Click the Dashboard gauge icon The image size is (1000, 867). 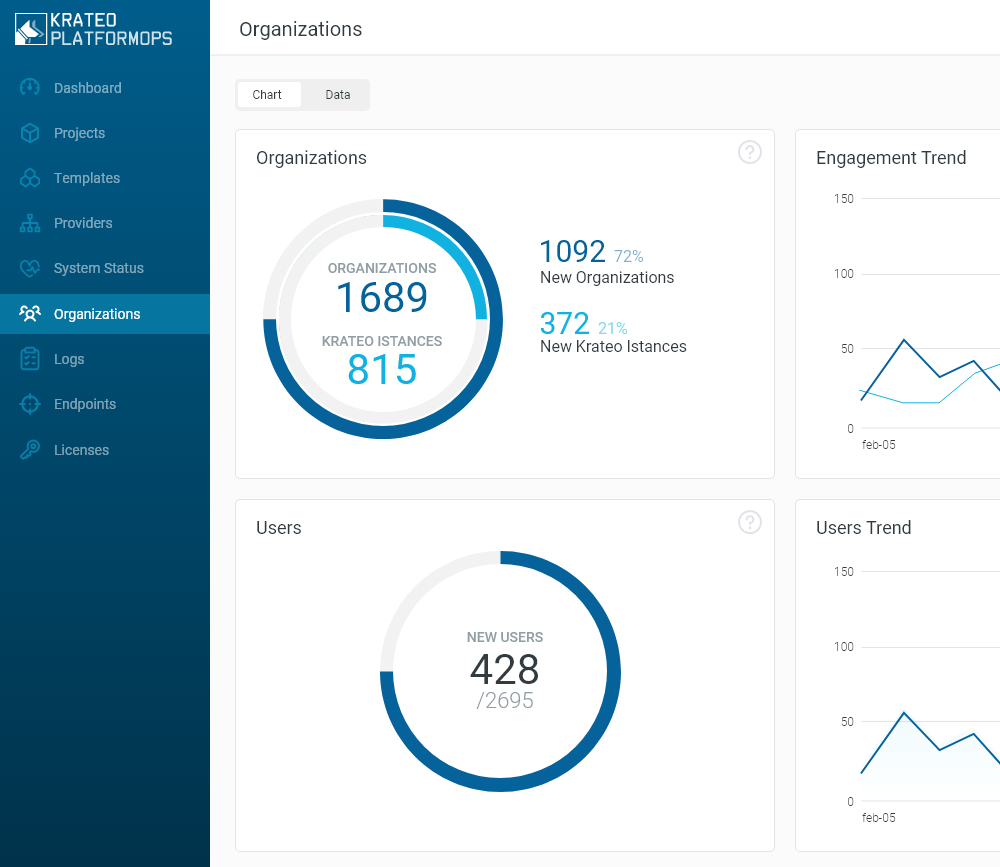click(30, 88)
